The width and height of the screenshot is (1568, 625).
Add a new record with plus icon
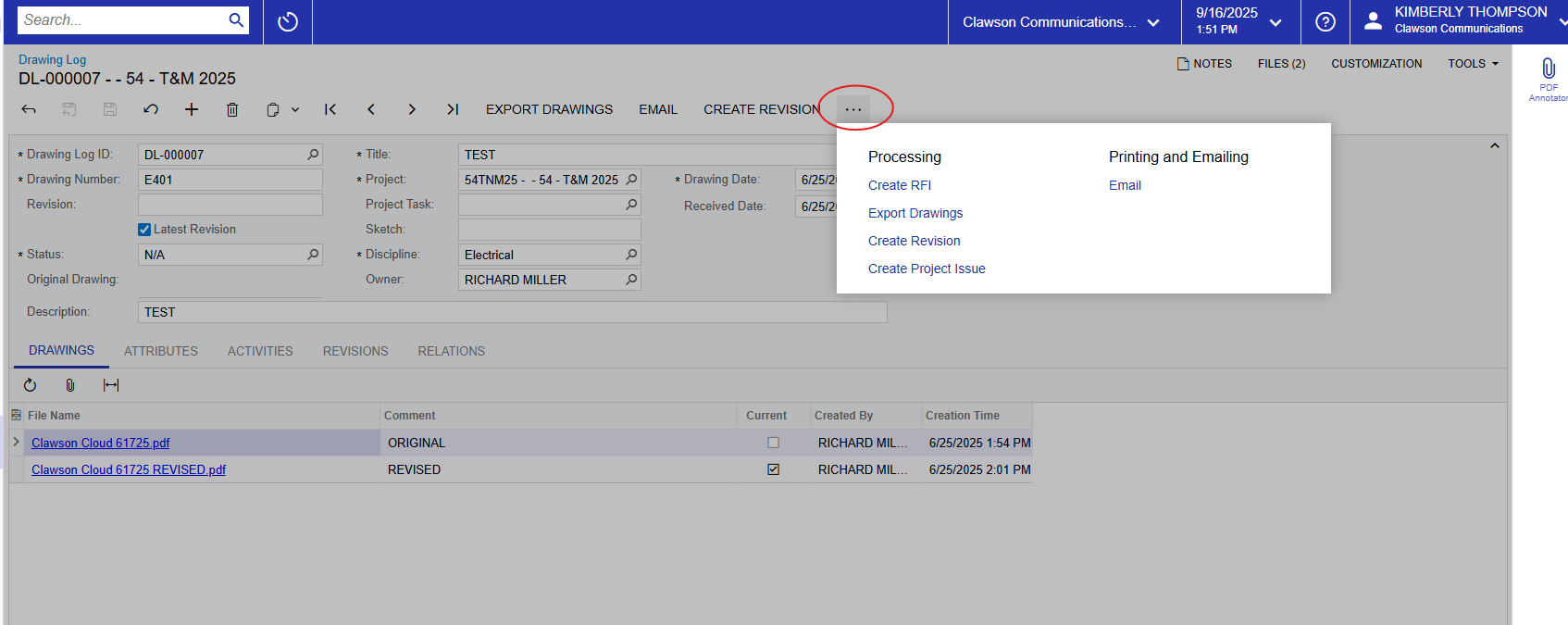click(x=192, y=109)
